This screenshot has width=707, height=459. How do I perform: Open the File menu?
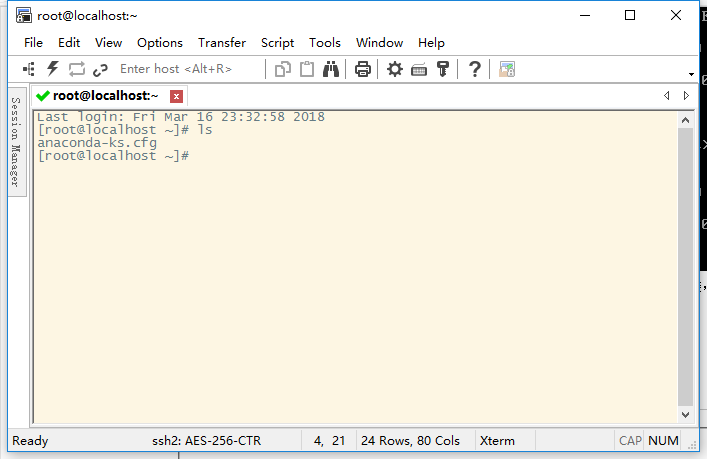point(33,42)
